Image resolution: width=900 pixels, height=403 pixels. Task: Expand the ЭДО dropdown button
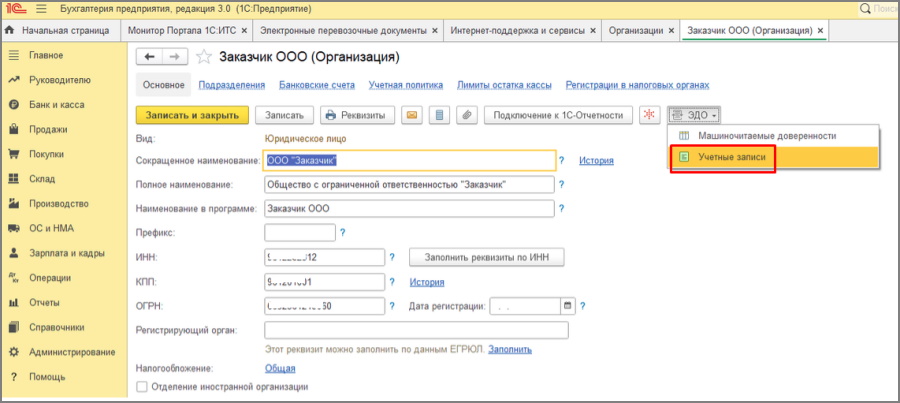(x=694, y=115)
